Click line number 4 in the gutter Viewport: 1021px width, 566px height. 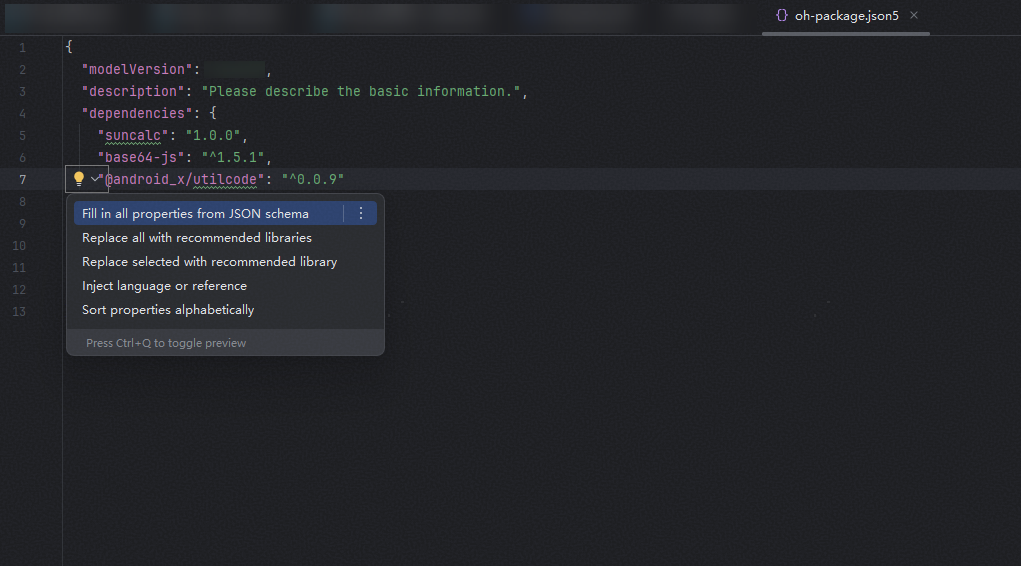tap(23, 114)
